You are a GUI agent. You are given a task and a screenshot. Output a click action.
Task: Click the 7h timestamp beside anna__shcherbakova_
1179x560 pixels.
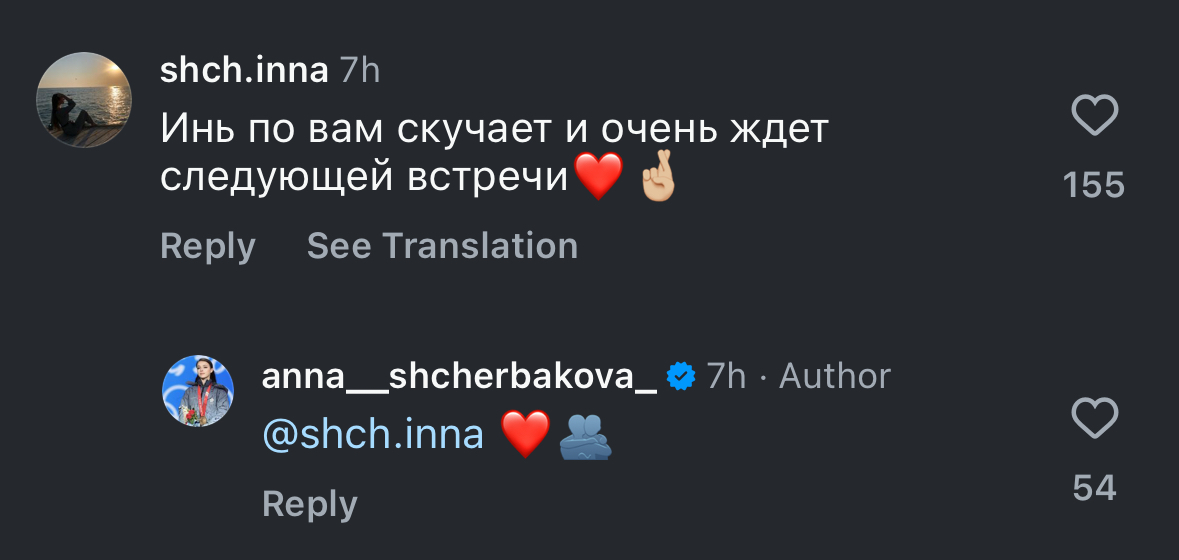[x=726, y=377]
